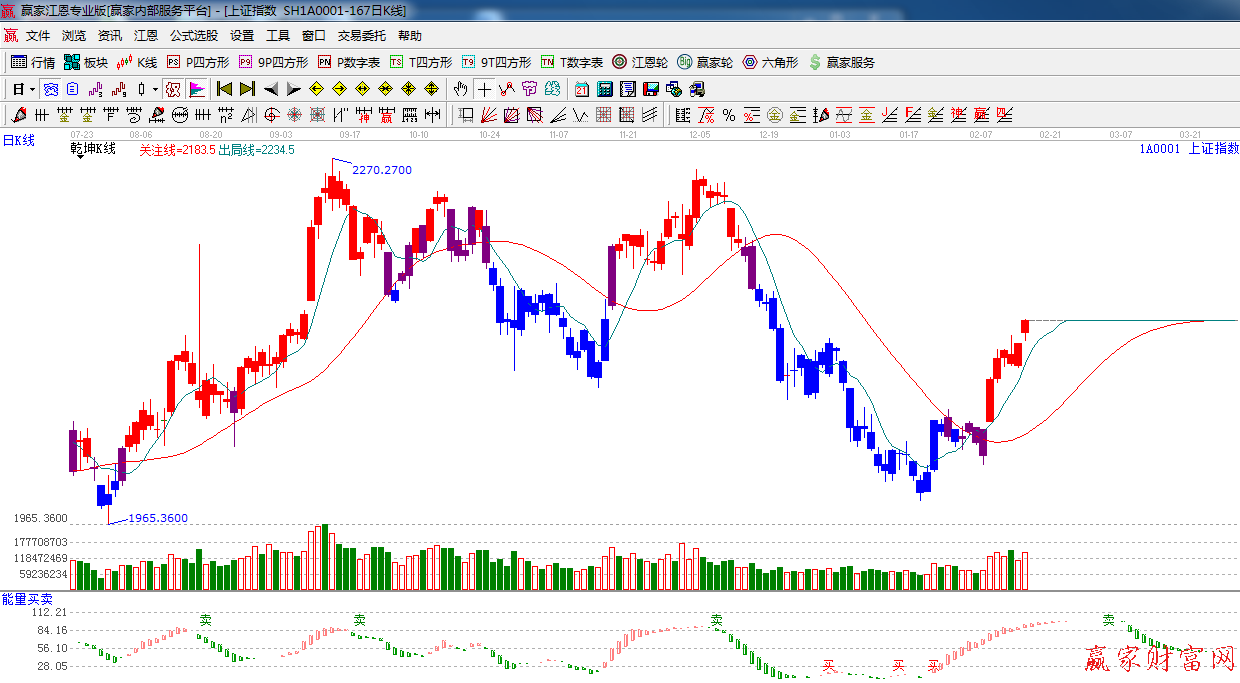Click the 行情 quotes button
This screenshot has width=1240, height=683.
(33, 62)
